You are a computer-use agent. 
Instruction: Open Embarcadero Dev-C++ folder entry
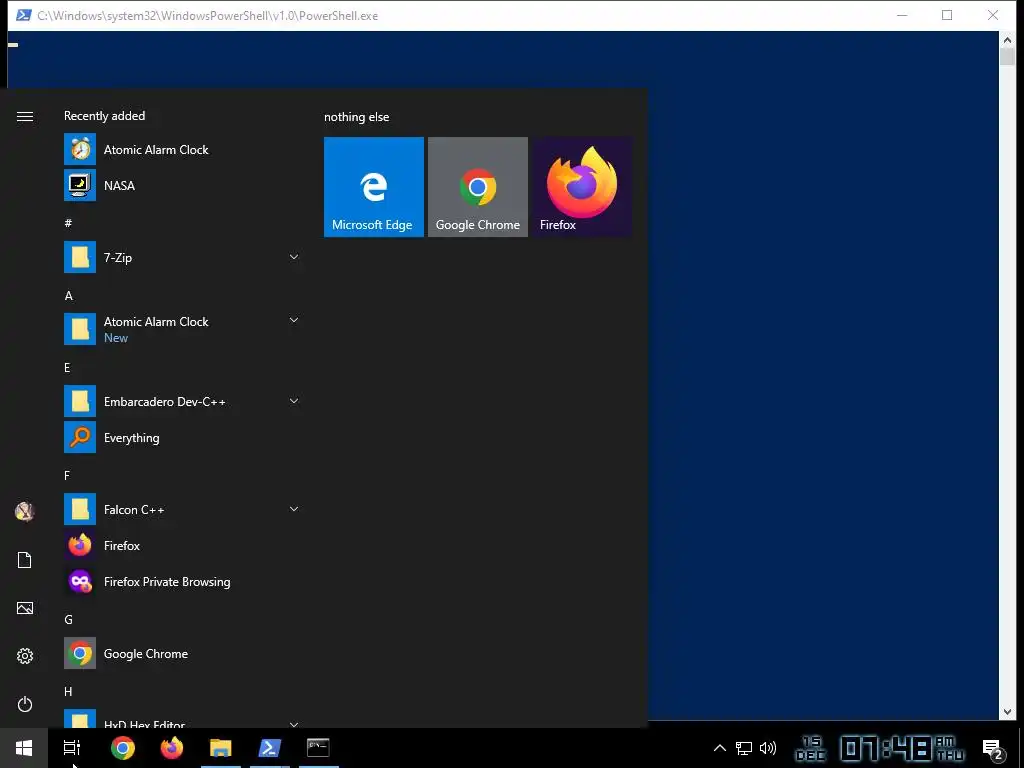pos(182,401)
